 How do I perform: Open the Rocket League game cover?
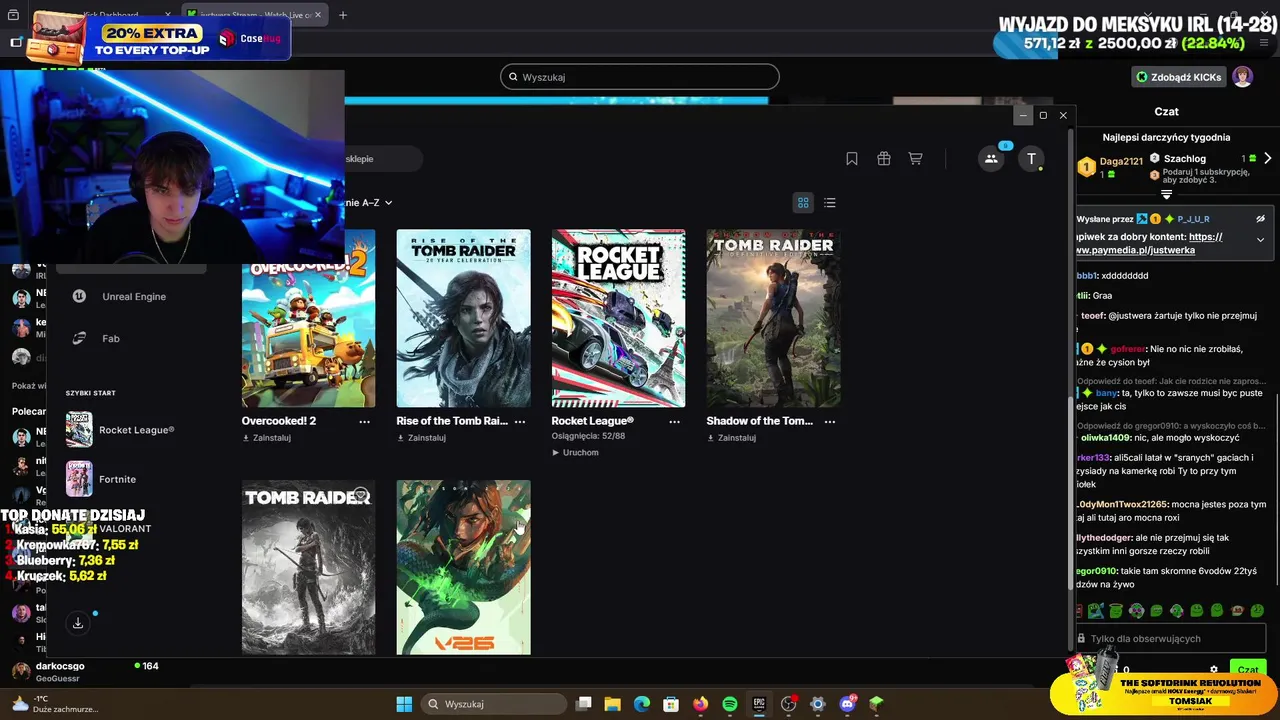coord(618,318)
